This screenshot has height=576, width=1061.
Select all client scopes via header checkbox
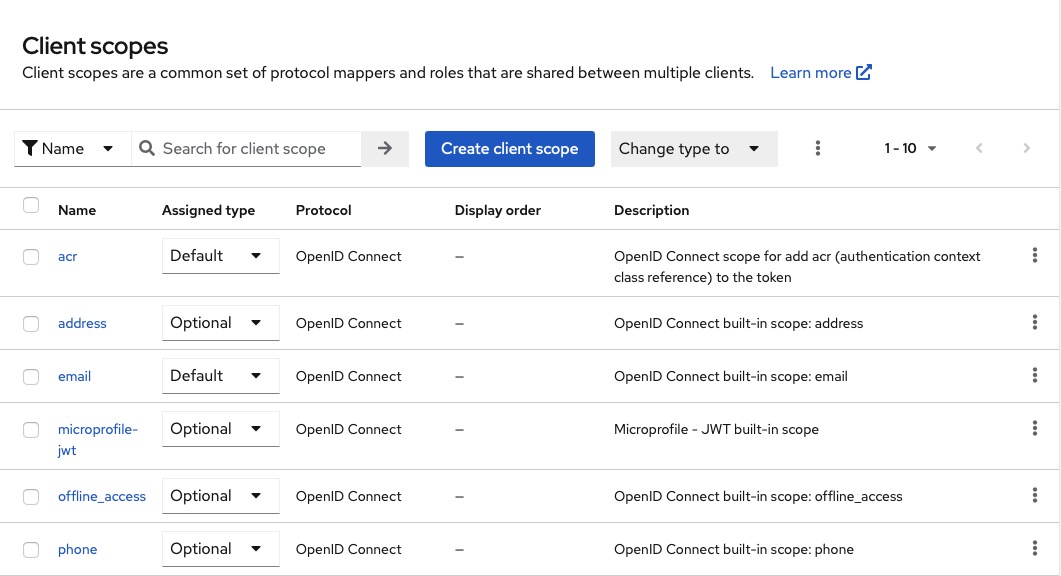coord(31,205)
